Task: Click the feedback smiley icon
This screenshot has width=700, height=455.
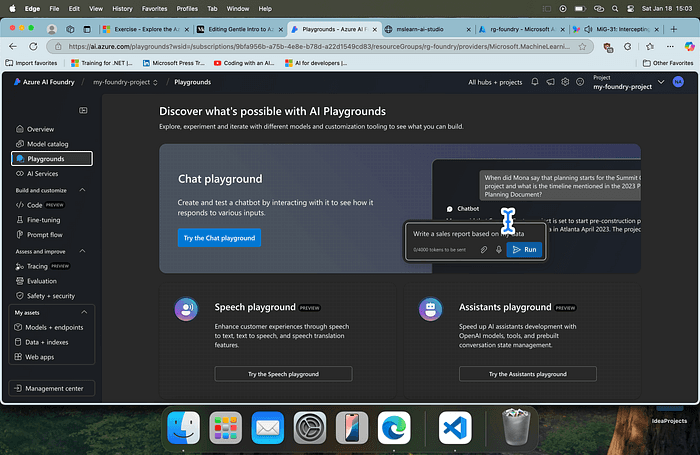Action: point(580,82)
